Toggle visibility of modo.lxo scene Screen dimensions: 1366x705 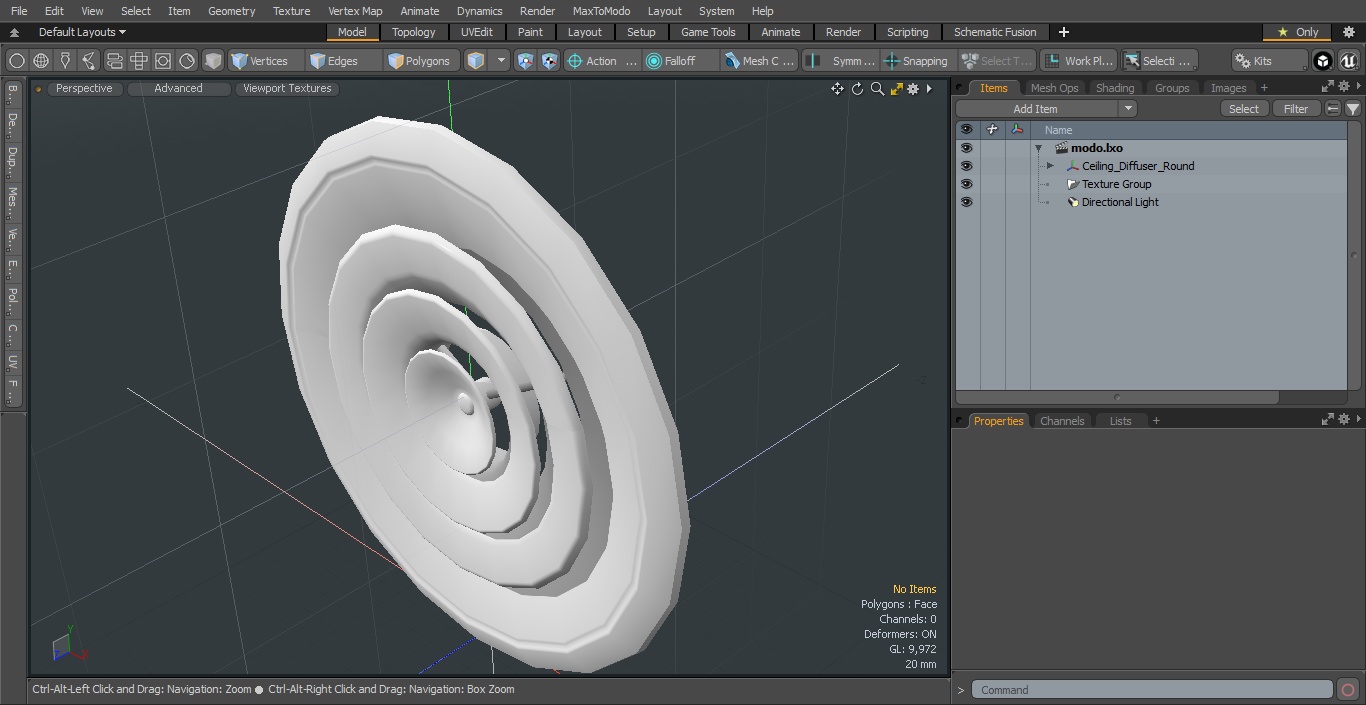[966, 148]
